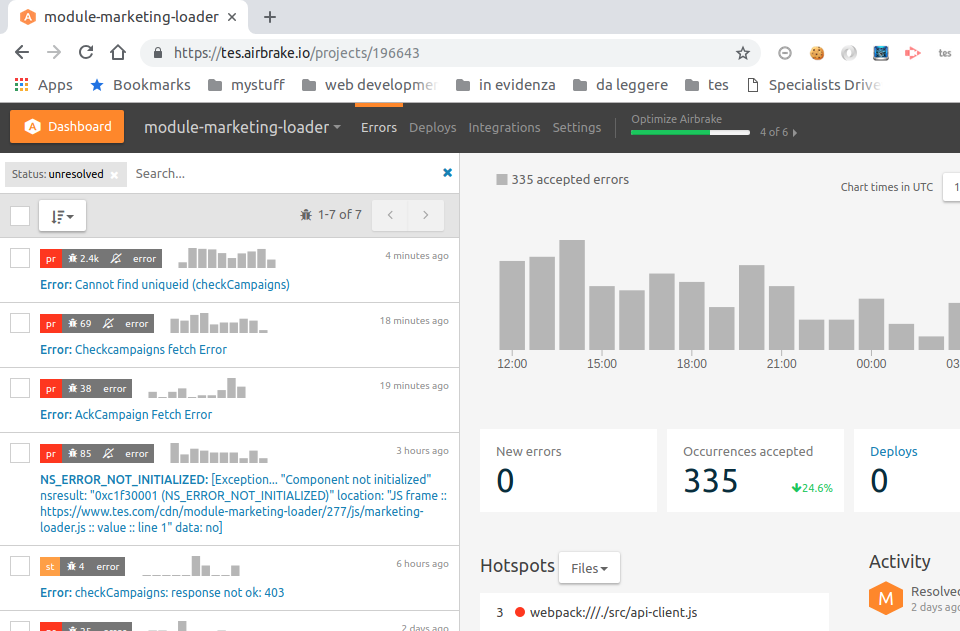Reload the Airbrake page
This screenshot has height=631, width=960.
click(86, 53)
